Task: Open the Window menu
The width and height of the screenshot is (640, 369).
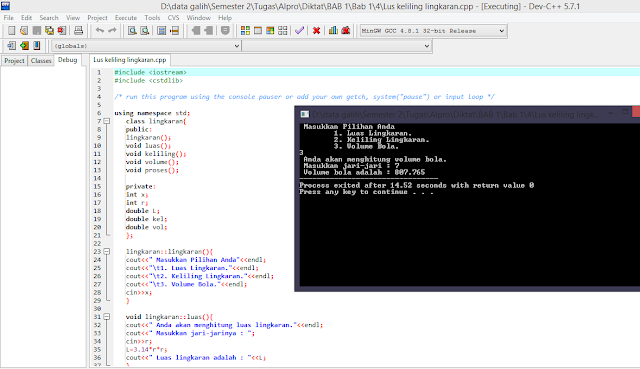Action: (x=199, y=18)
